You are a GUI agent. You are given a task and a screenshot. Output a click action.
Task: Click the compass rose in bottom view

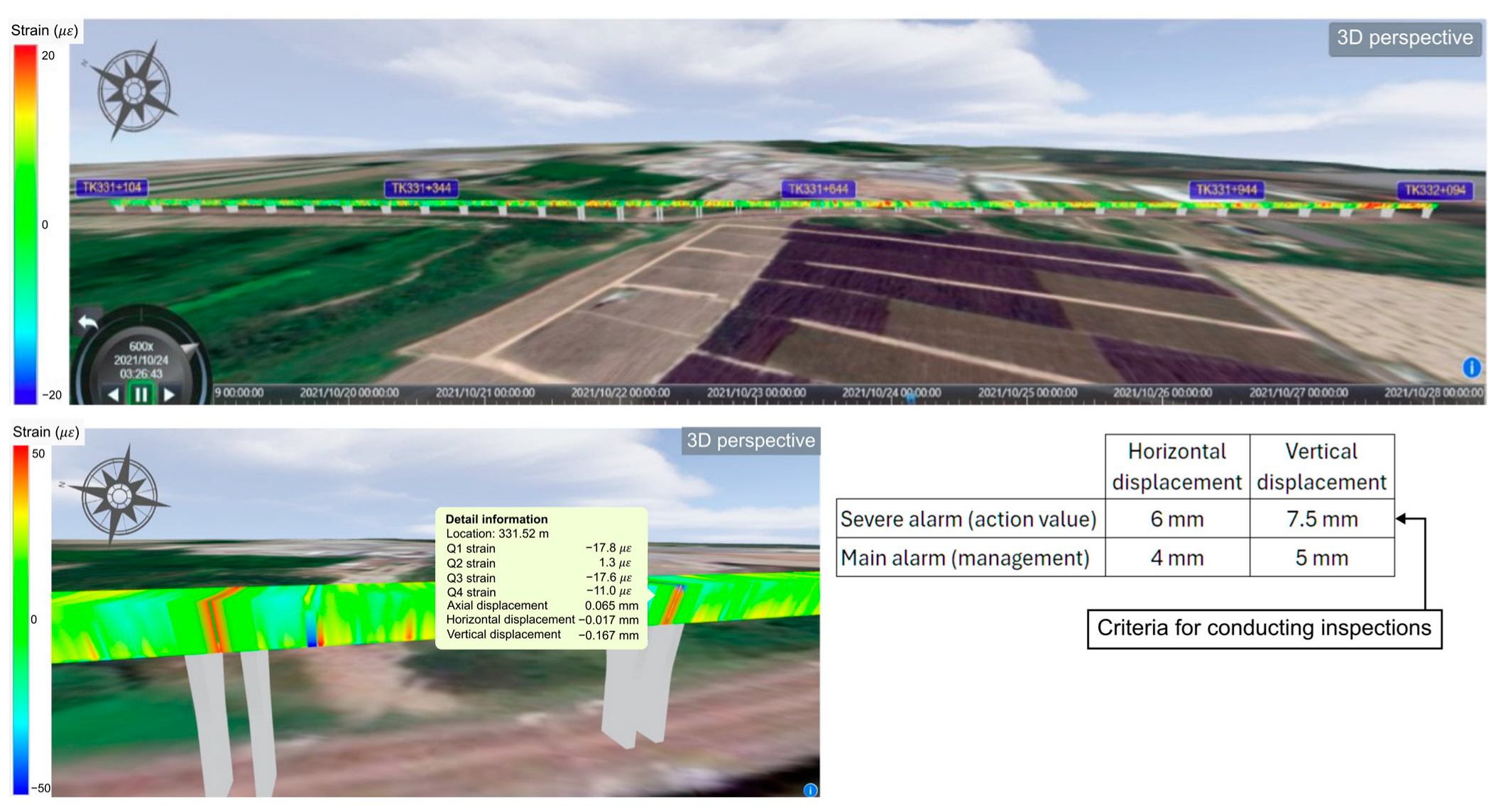[119, 495]
